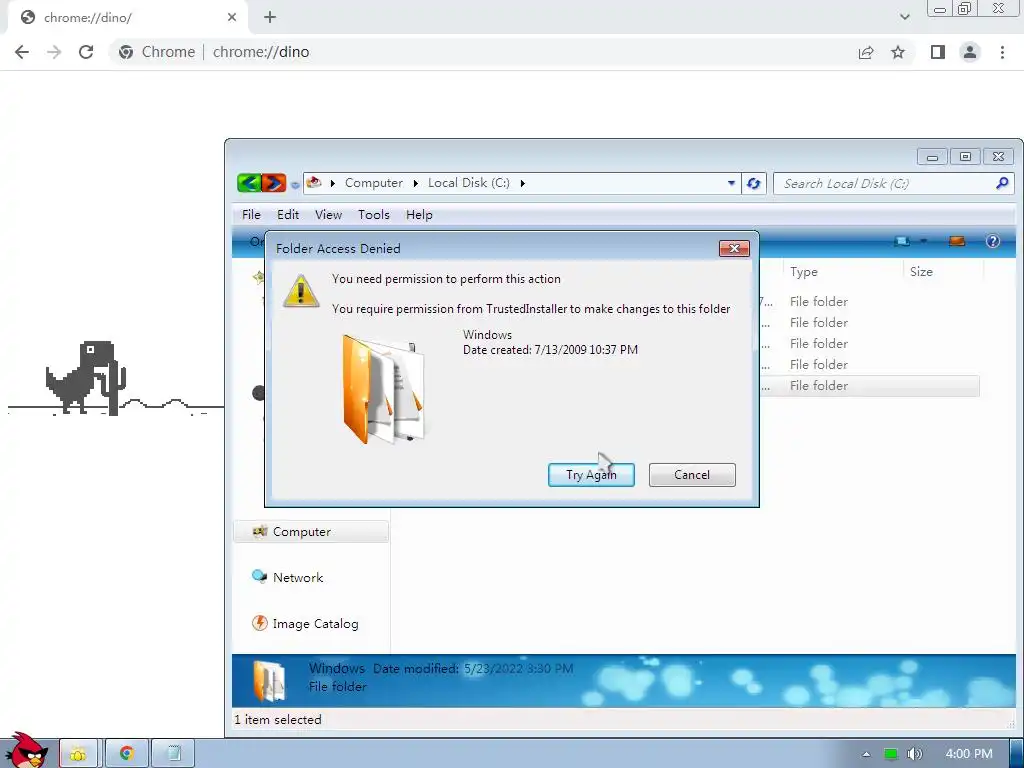The image size is (1024, 768).
Task: Reload the chrome://dino page
Action: (86, 52)
